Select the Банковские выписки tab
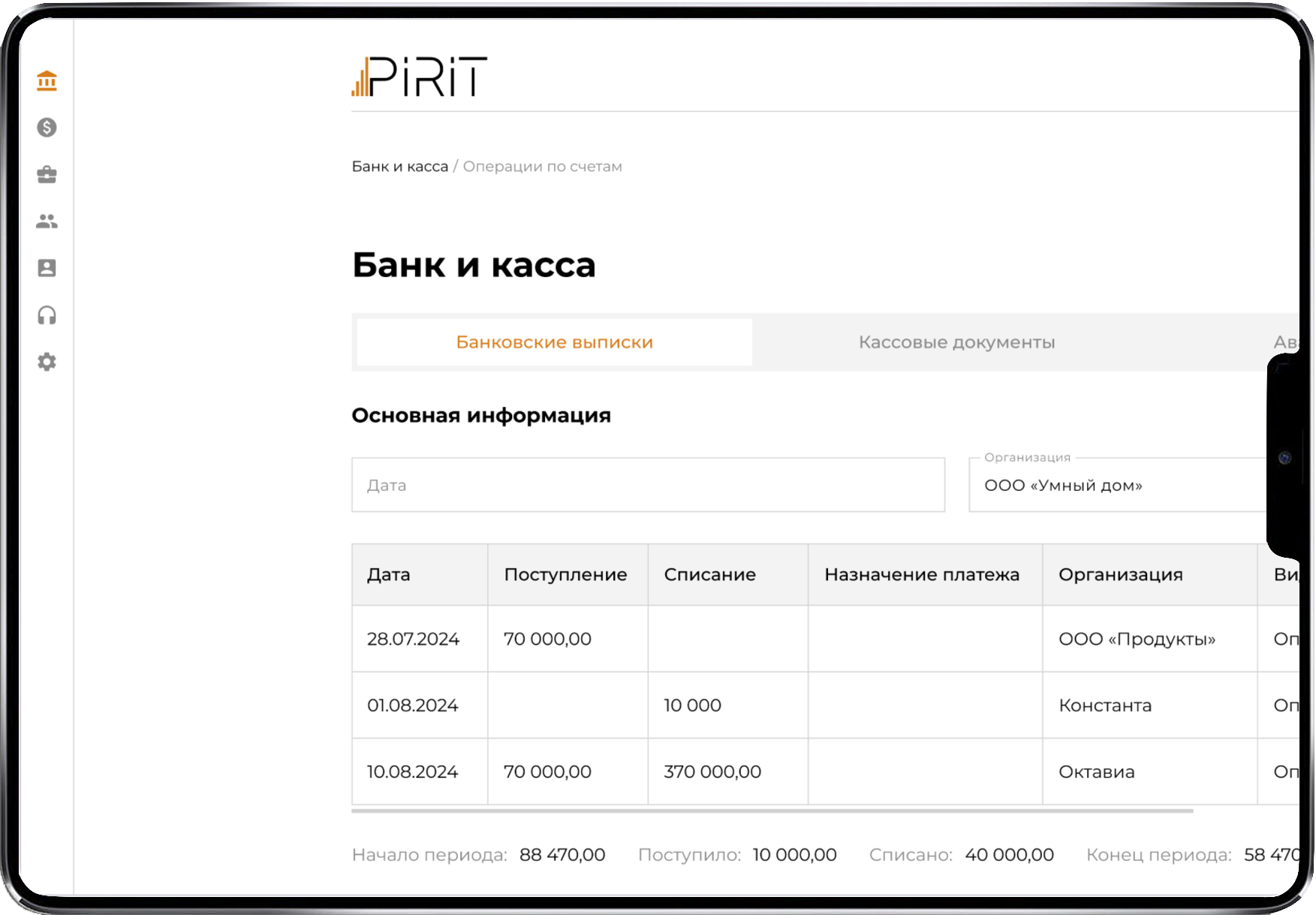This screenshot has height=915, width=1316. (553, 342)
